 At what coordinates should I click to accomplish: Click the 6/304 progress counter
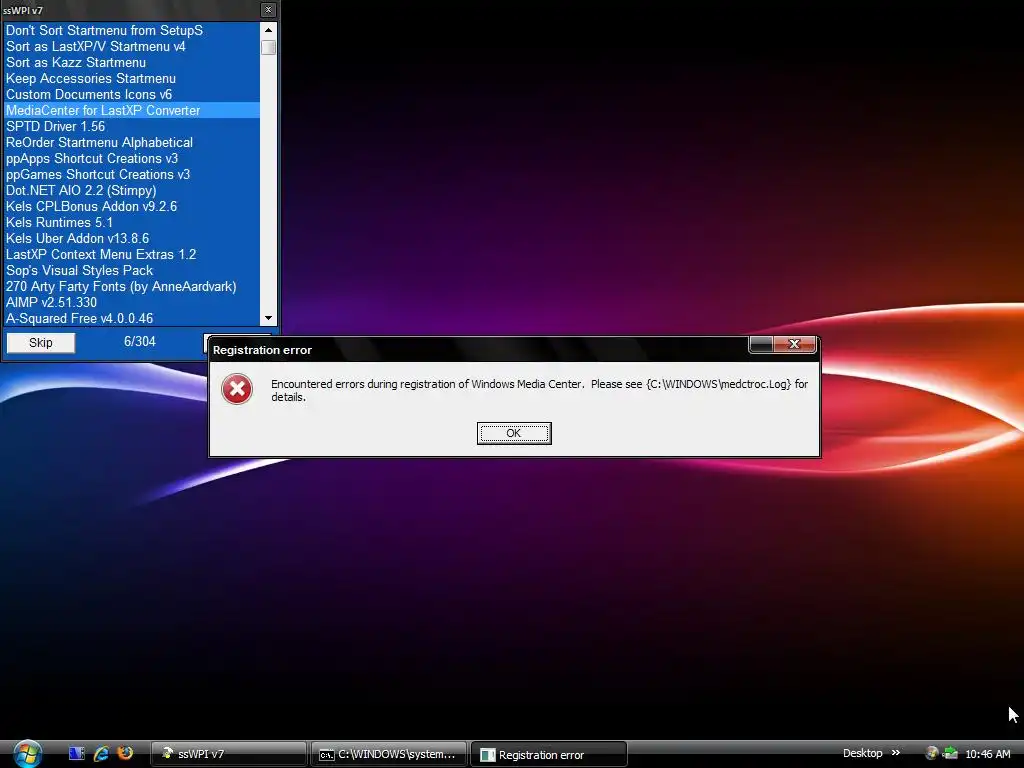pyautogui.click(x=140, y=342)
